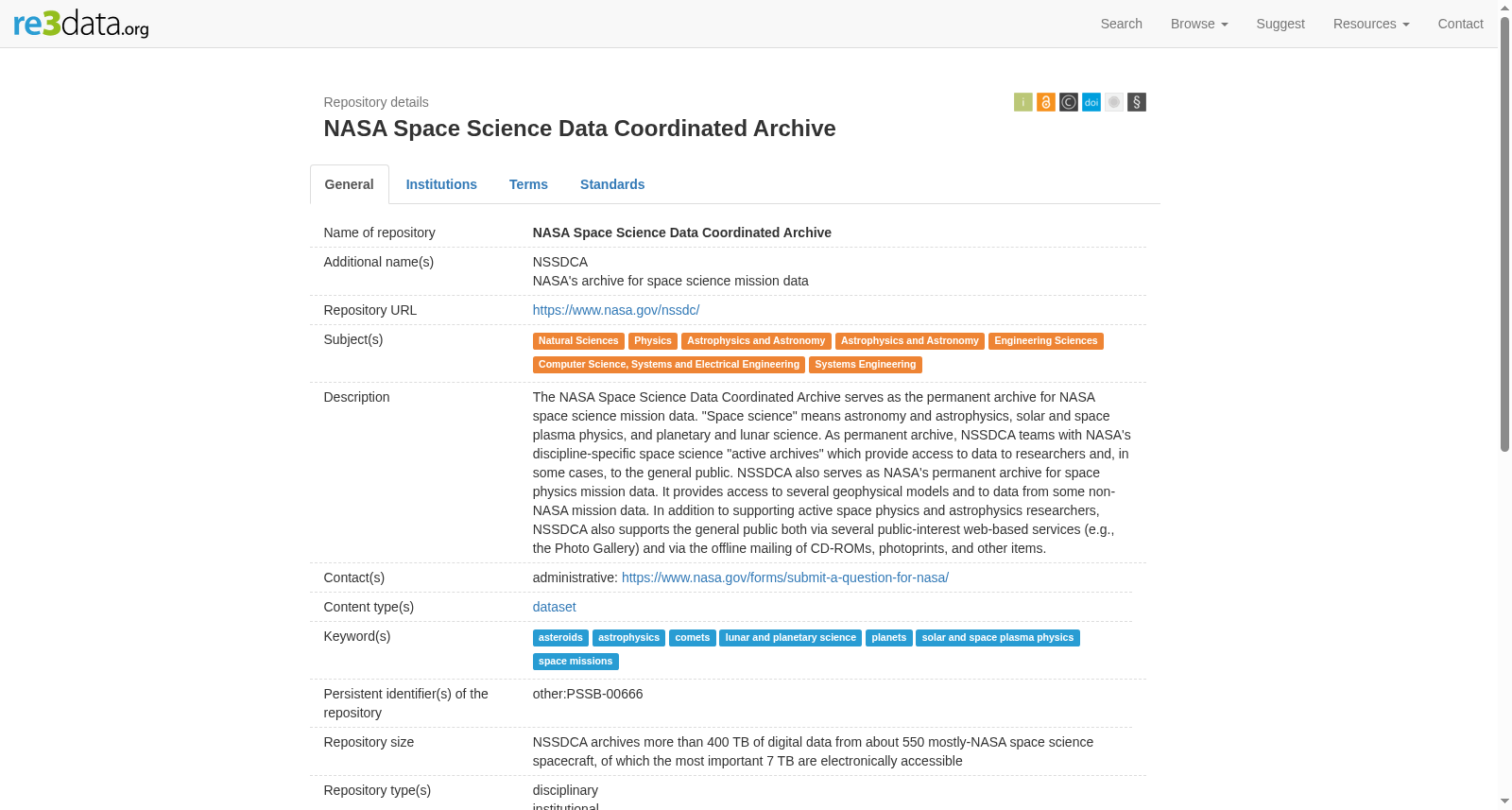The height and width of the screenshot is (810, 1512).
Task: Click the dataset content type link
Action: pos(554,607)
